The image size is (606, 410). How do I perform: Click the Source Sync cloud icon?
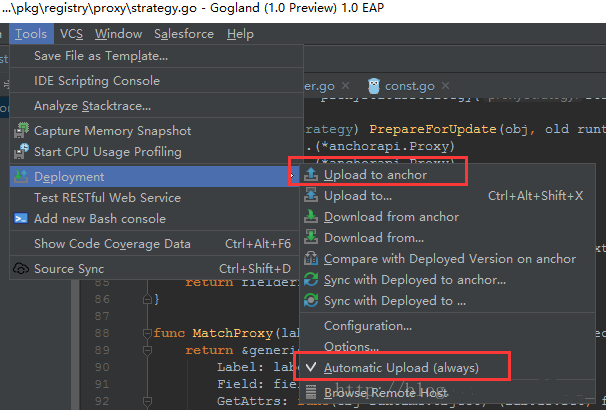coord(20,268)
